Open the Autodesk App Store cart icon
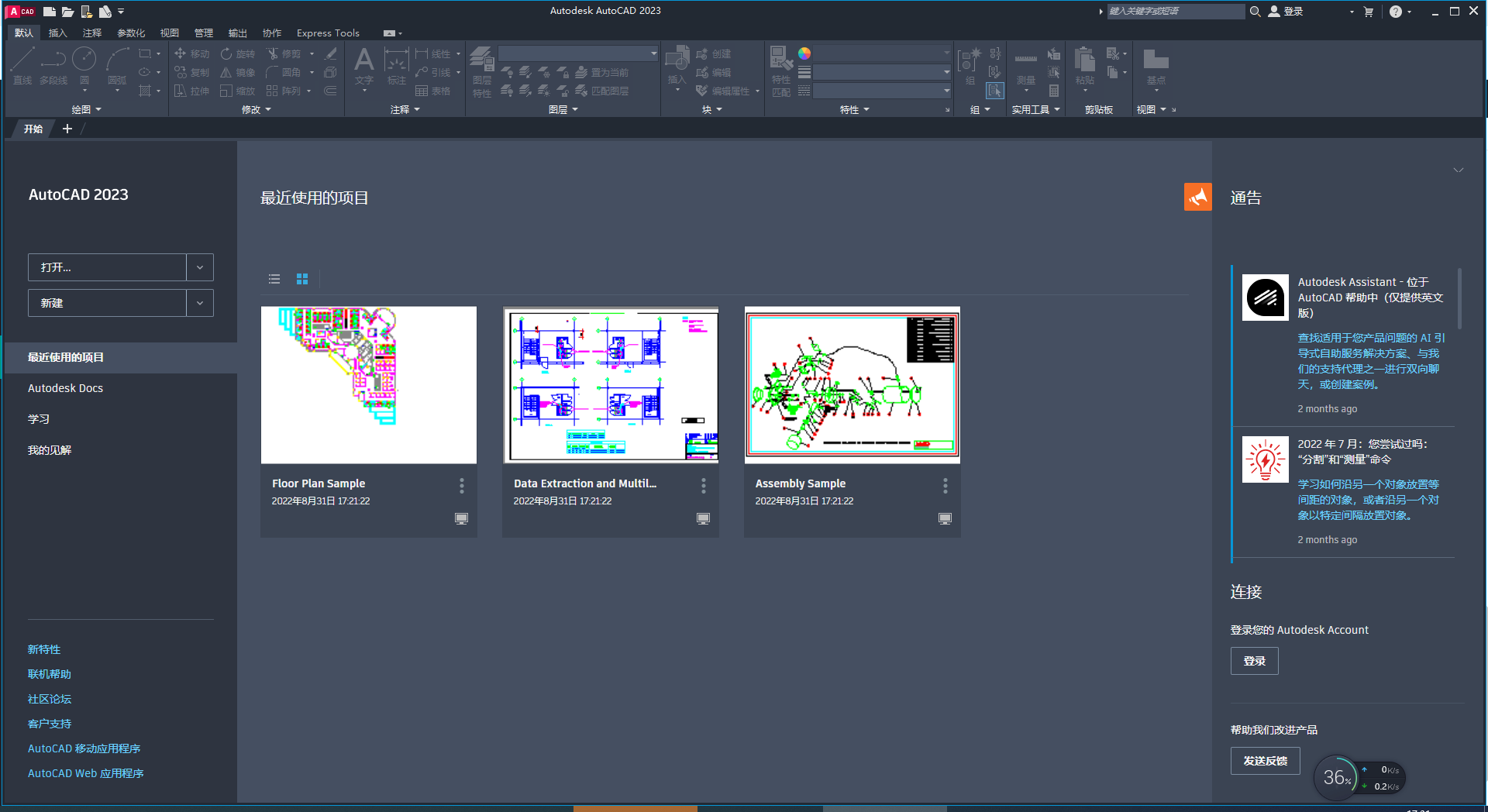The image size is (1488, 812). (x=1369, y=12)
